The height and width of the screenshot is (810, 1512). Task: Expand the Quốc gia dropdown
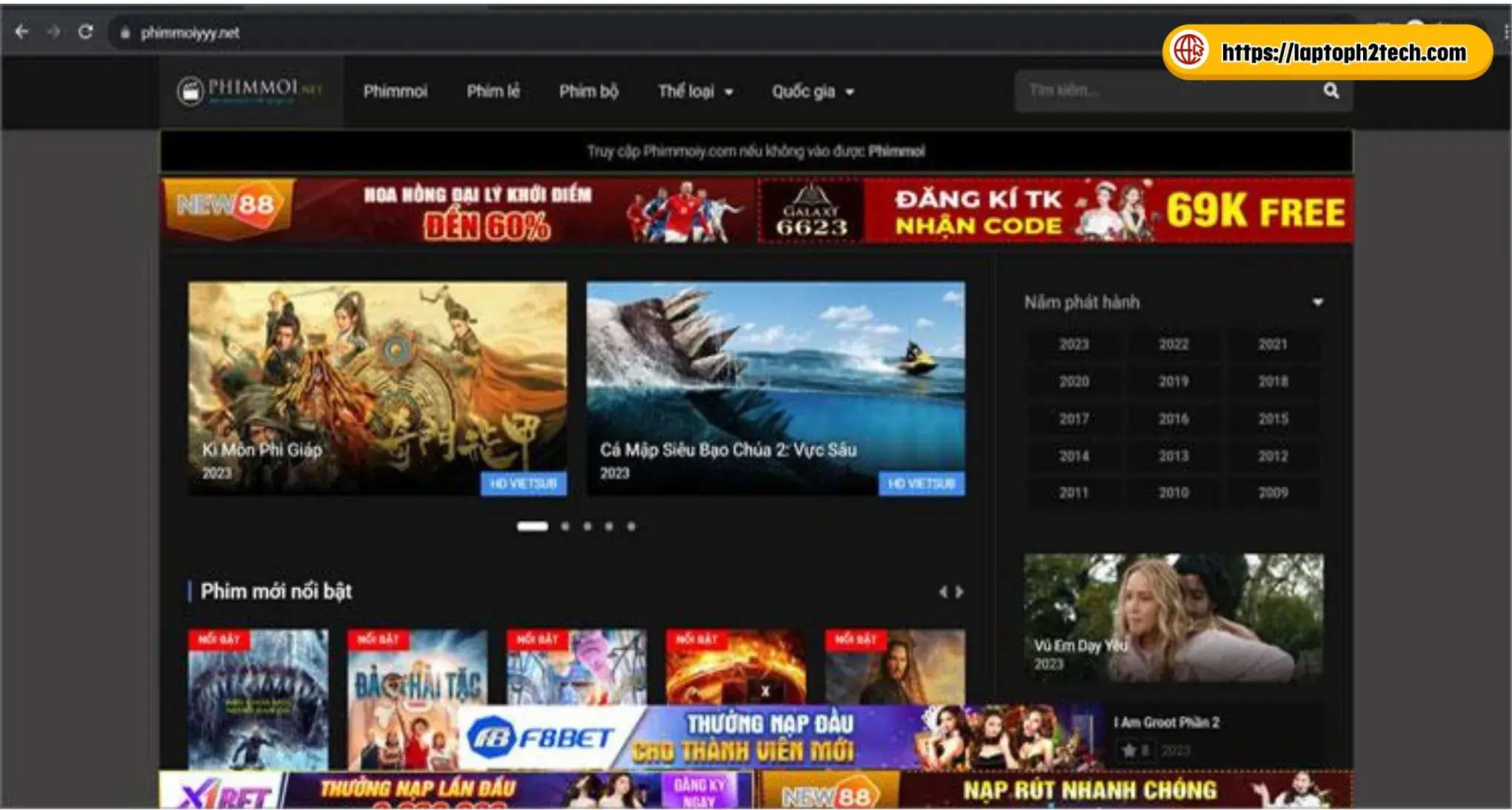pyautogui.click(x=813, y=91)
